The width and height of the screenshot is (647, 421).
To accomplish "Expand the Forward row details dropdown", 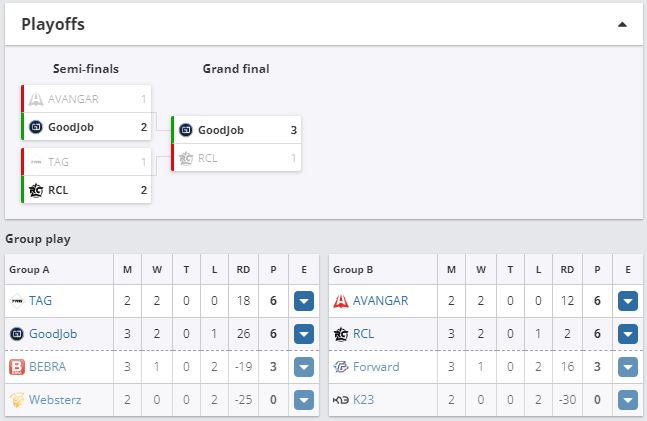I will point(628,367).
